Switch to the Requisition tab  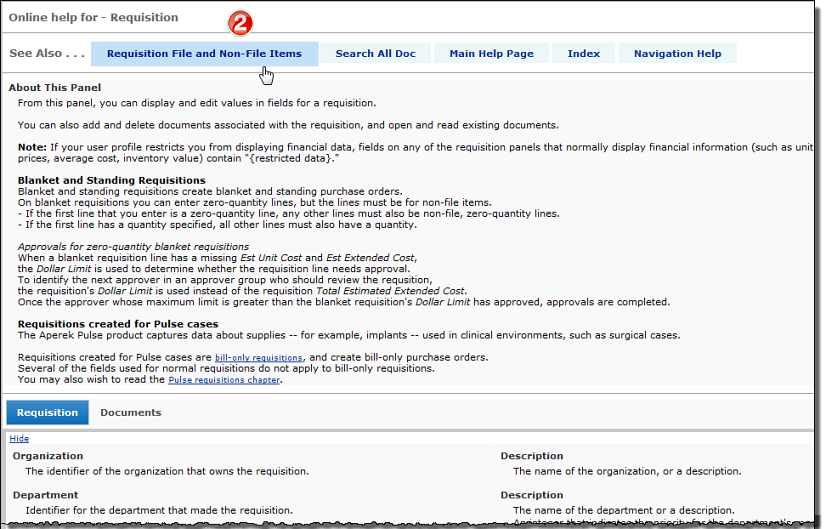pos(47,412)
